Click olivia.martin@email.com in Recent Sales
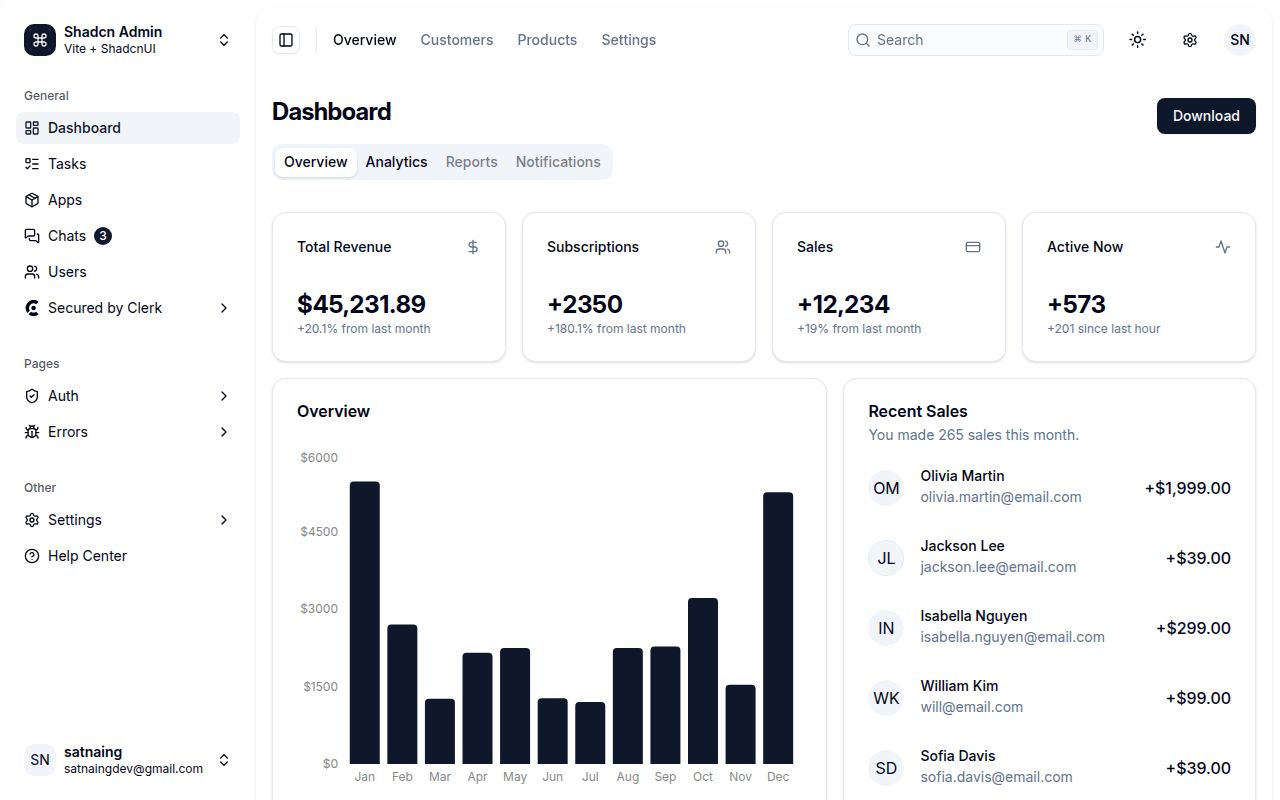The image size is (1280, 800). click(x=1001, y=497)
